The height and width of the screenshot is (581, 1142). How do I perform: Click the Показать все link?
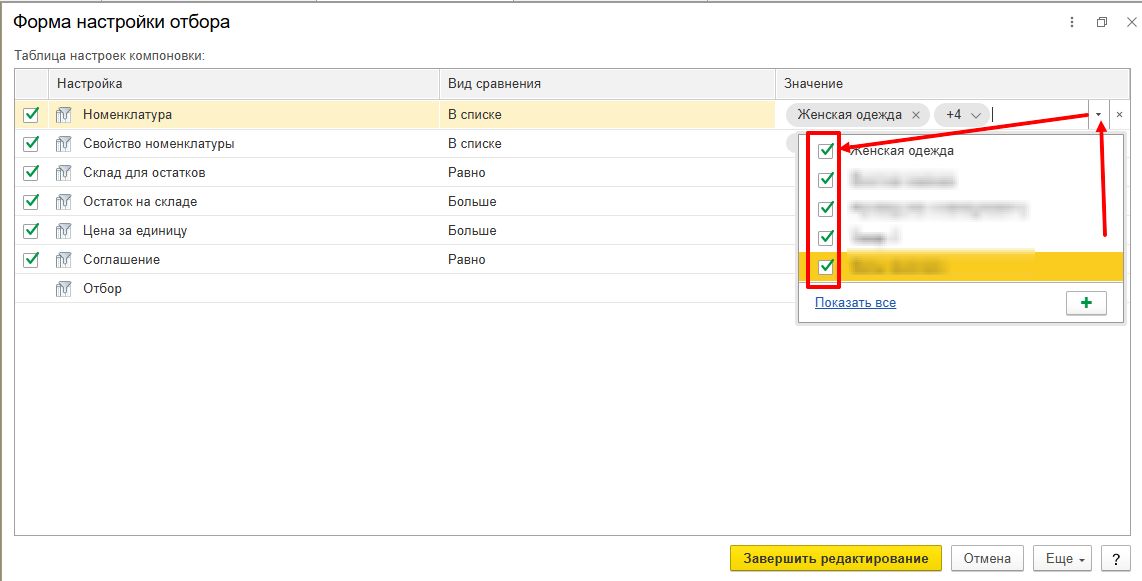[855, 303]
